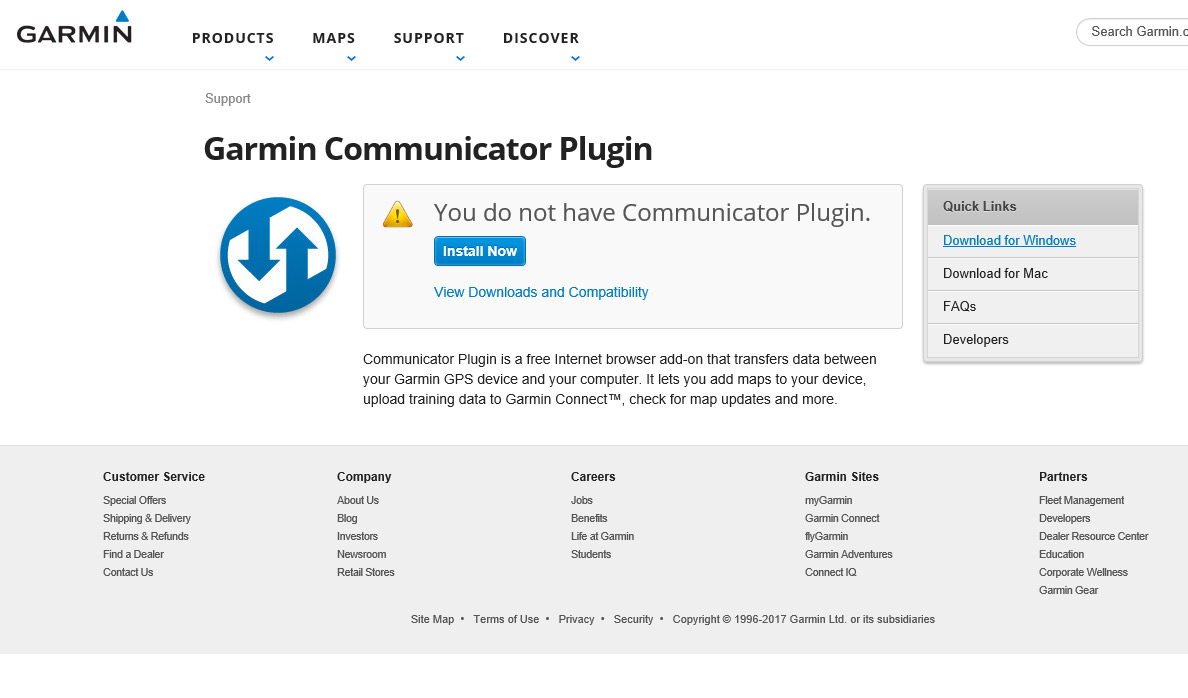
Task: Open Dealer Resource Center link
Action: click(1093, 537)
